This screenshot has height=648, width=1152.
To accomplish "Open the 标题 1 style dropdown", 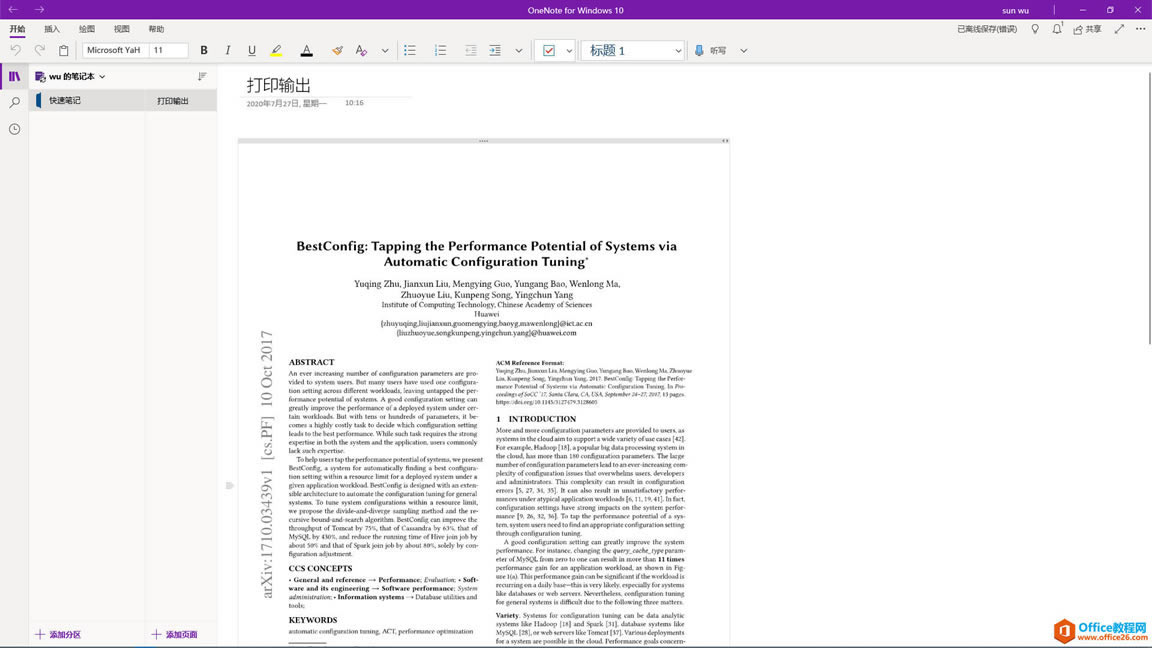I will point(679,49).
